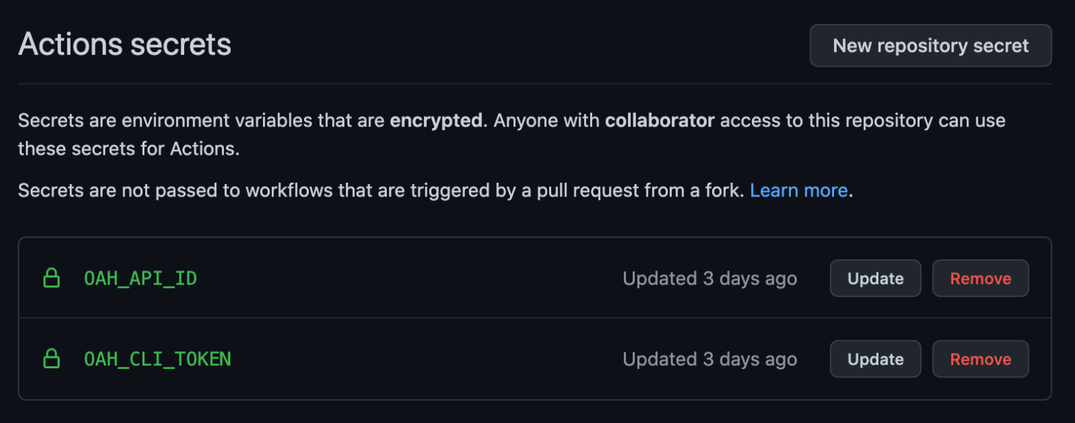Click the OAH_API_ID 'Updated 3 days ago' timestamp

point(709,279)
